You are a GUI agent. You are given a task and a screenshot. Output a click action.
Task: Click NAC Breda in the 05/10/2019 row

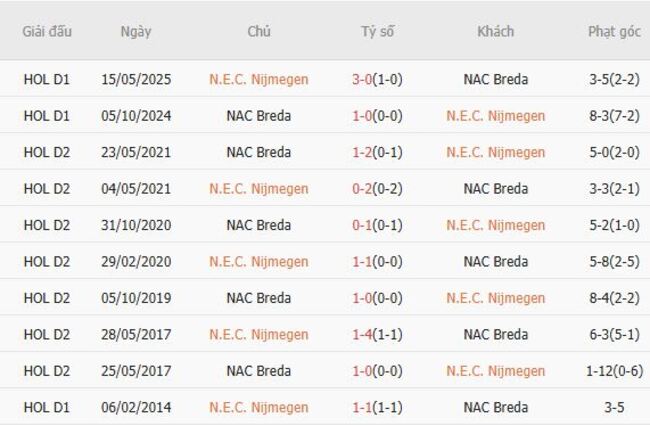coord(259,298)
